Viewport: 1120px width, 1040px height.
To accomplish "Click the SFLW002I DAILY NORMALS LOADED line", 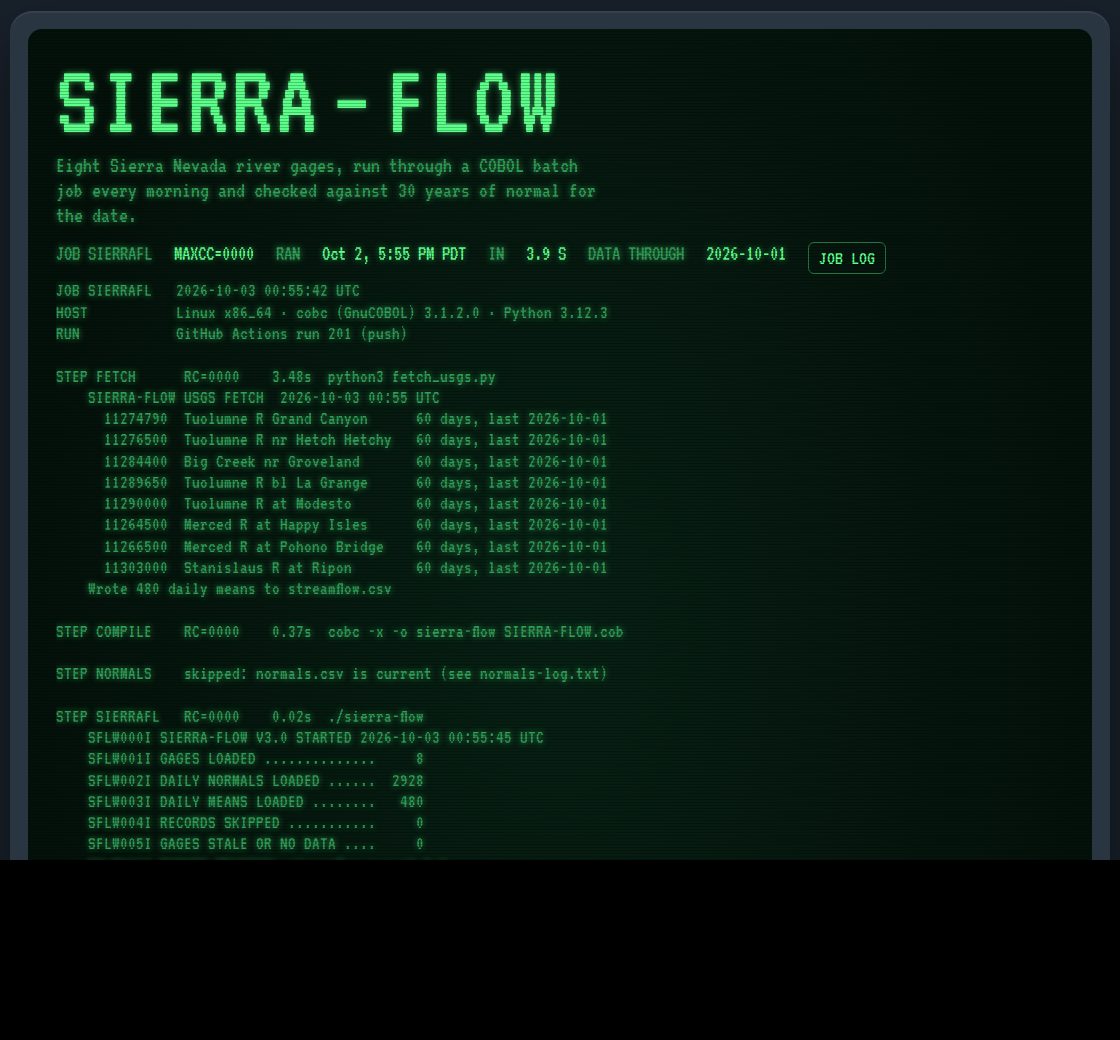I will click(256, 781).
